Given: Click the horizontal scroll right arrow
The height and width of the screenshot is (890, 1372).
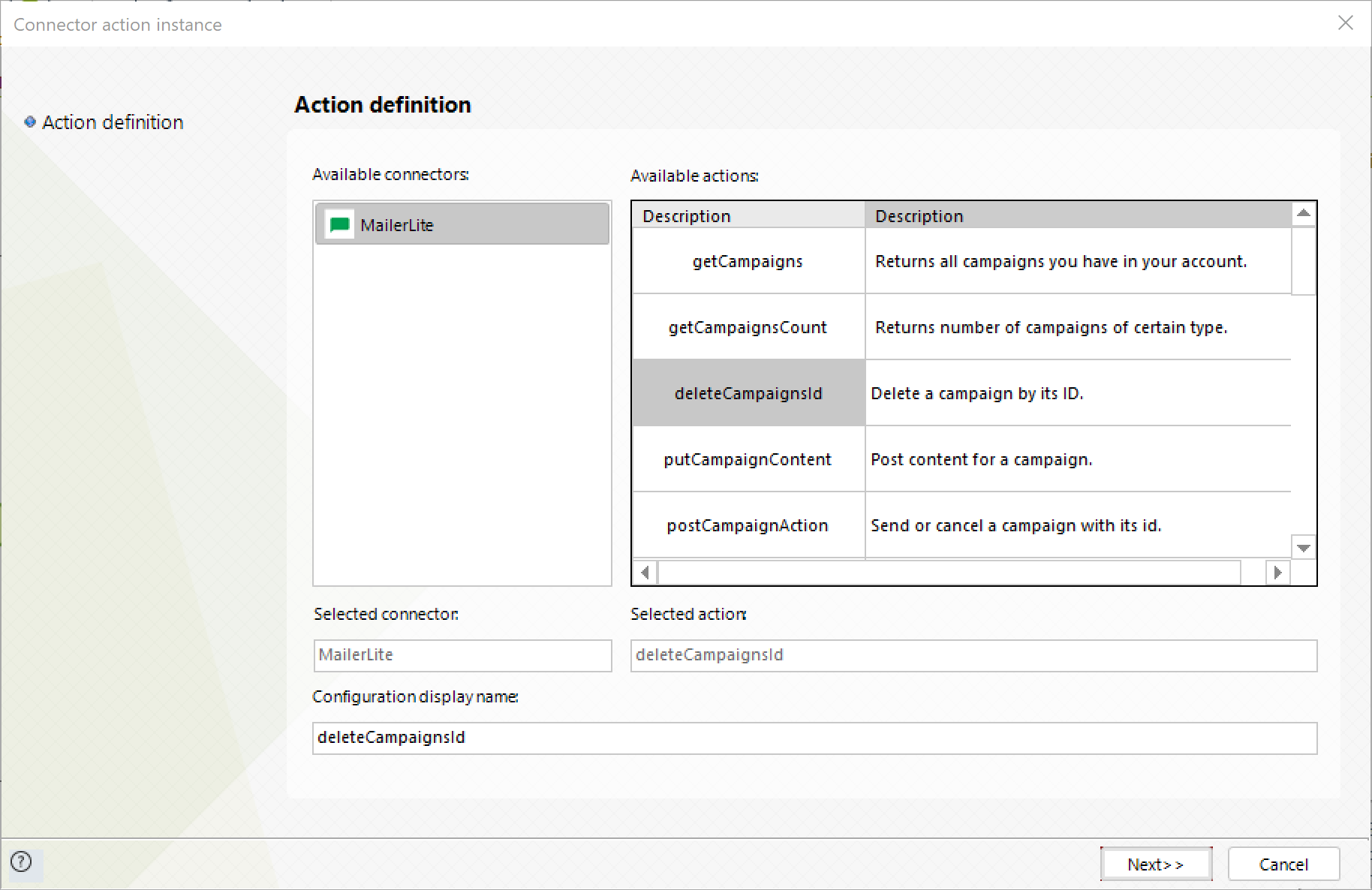Looking at the screenshot, I should point(1277,573).
